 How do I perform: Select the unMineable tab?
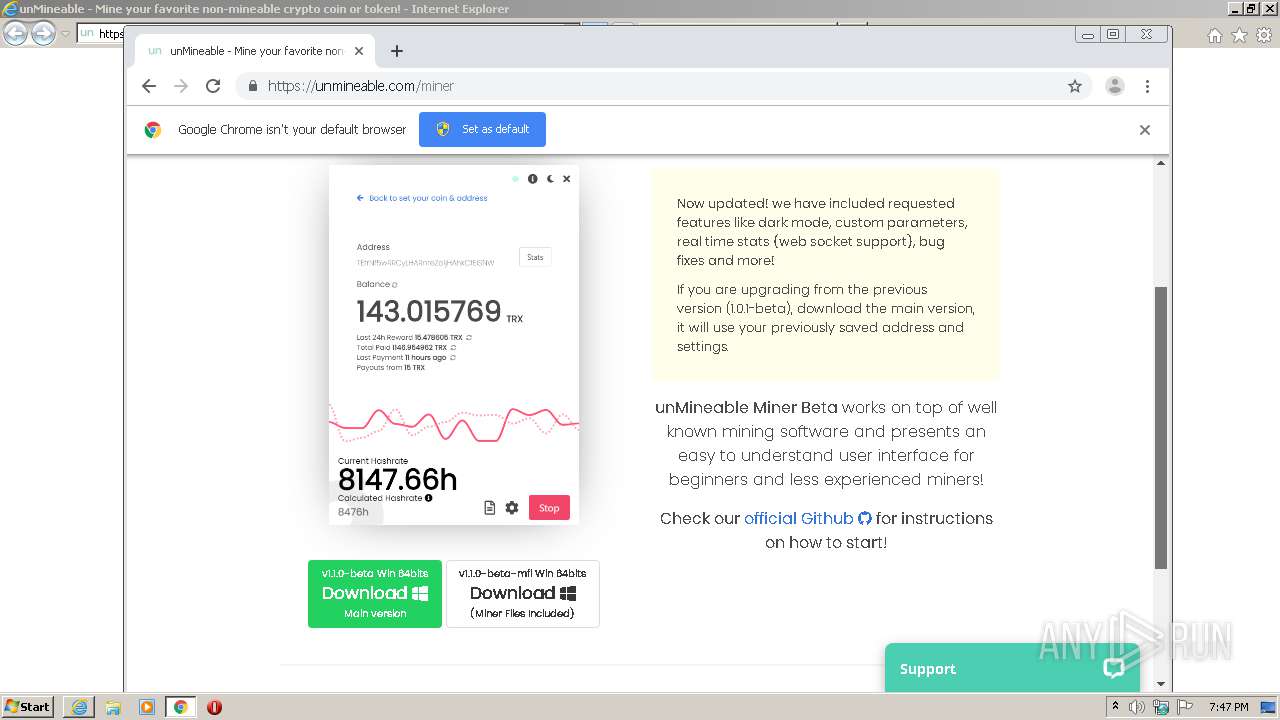click(x=254, y=51)
